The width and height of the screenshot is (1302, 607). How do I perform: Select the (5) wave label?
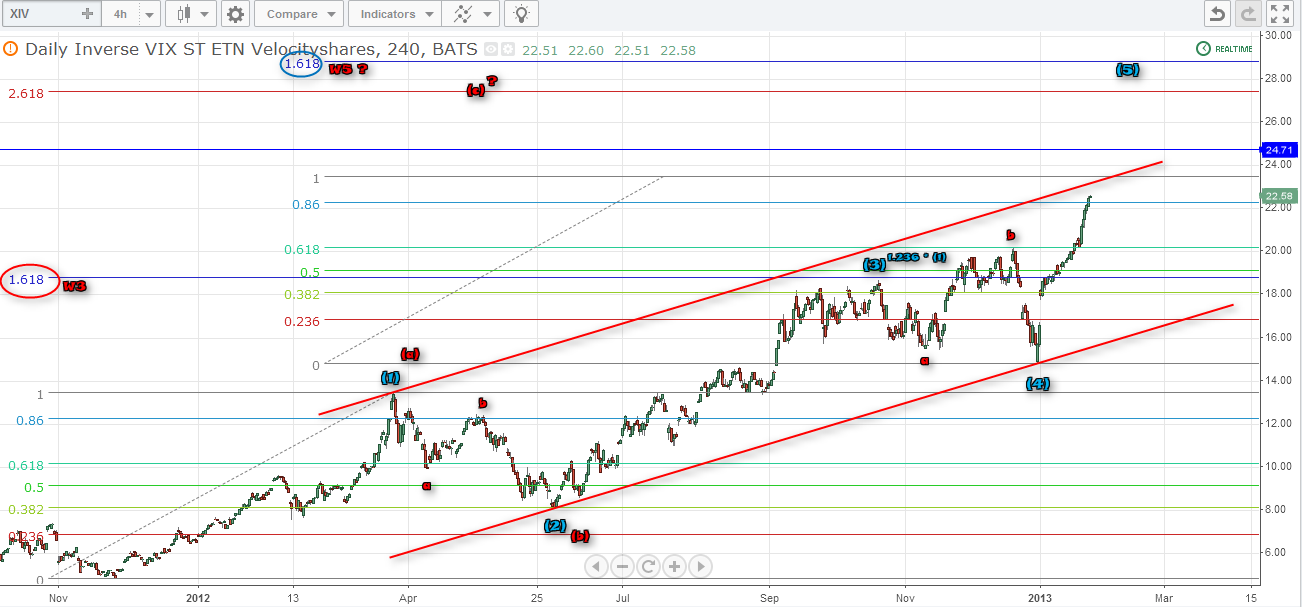[1127, 70]
